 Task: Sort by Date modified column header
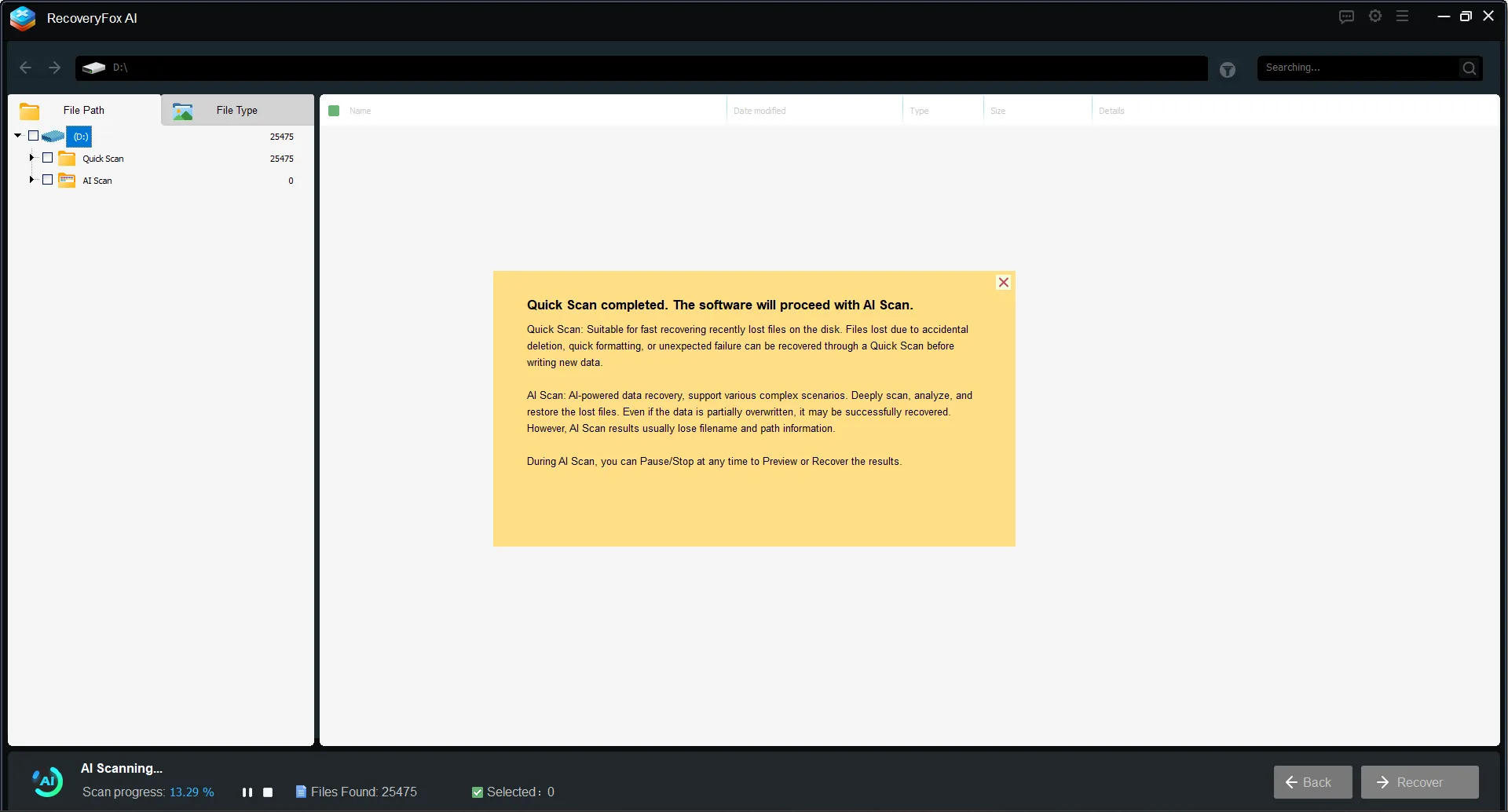[759, 111]
